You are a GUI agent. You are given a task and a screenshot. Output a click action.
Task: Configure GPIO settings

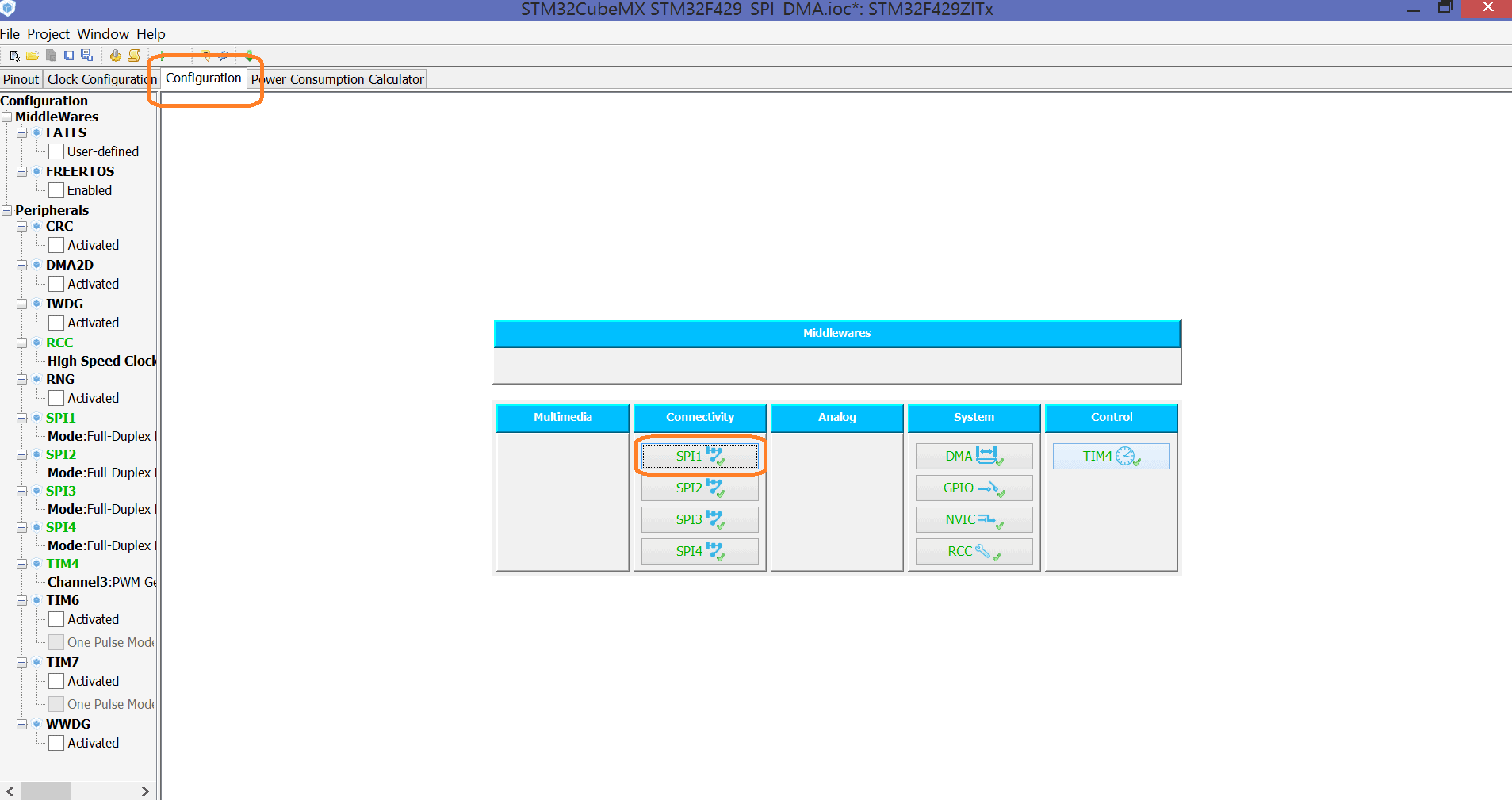coord(972,488)
